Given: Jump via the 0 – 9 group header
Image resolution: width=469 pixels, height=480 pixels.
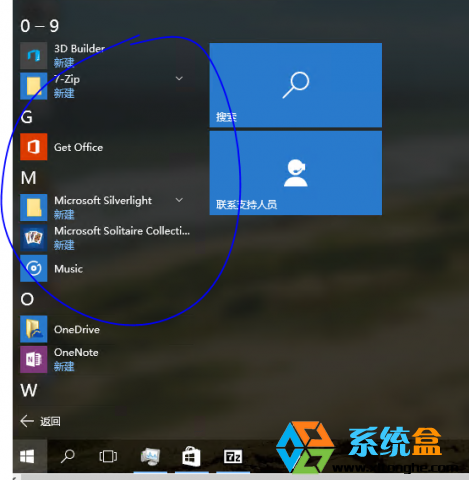Looking at the screenshot, I should pos(39,26).
